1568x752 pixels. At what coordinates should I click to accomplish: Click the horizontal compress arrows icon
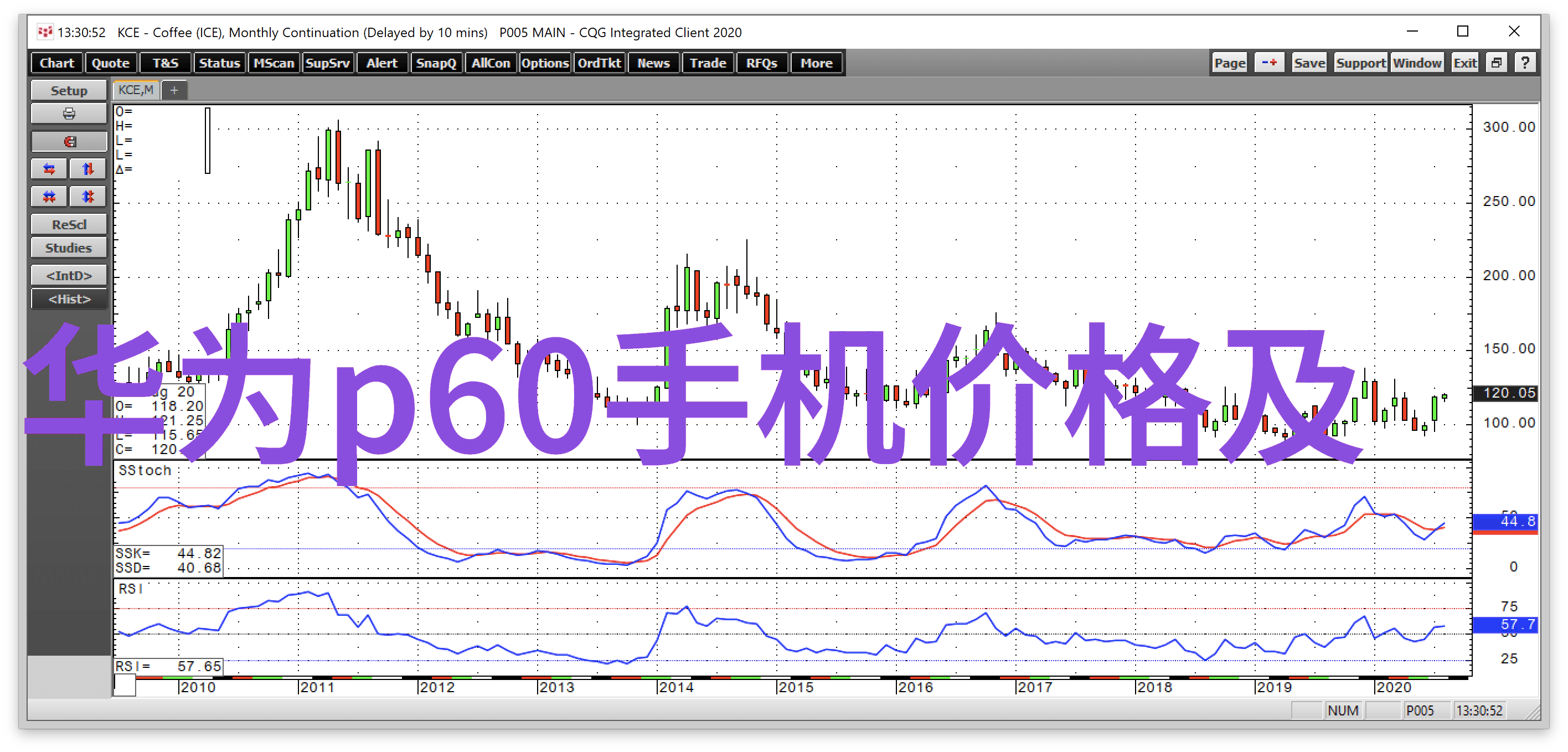pyautogui.click(x=49, y=197)
